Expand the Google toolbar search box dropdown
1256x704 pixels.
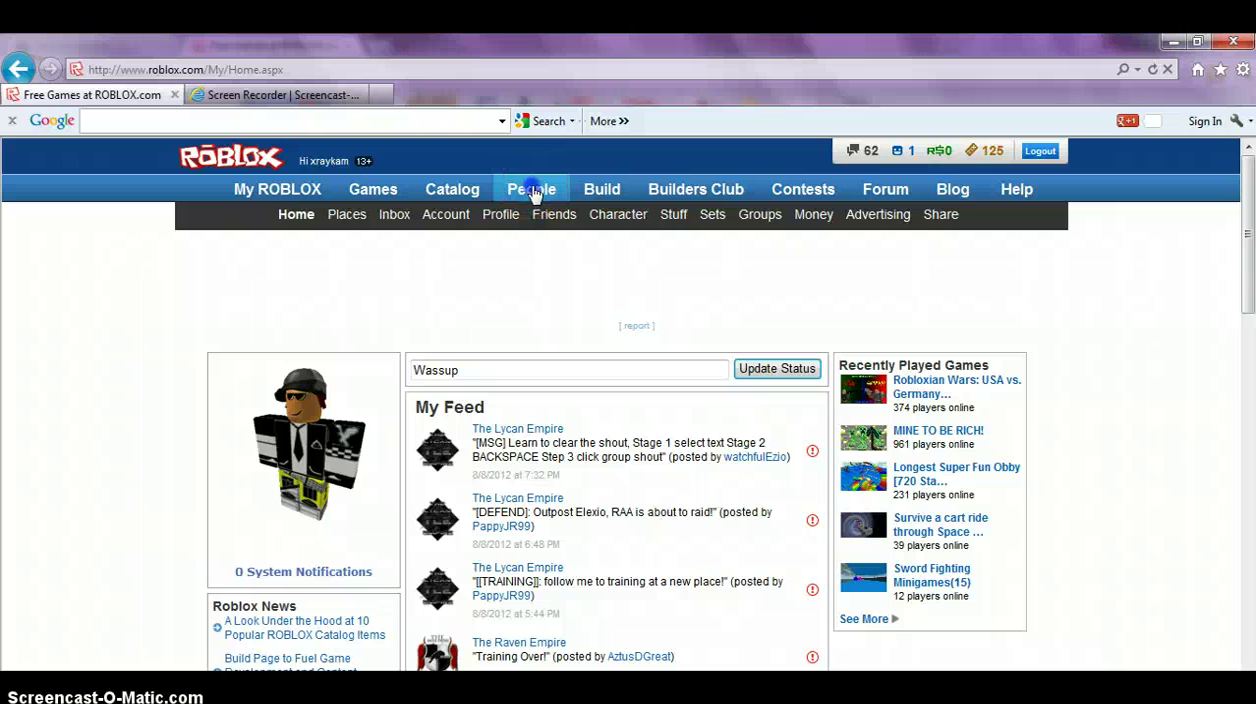[502, 121]
